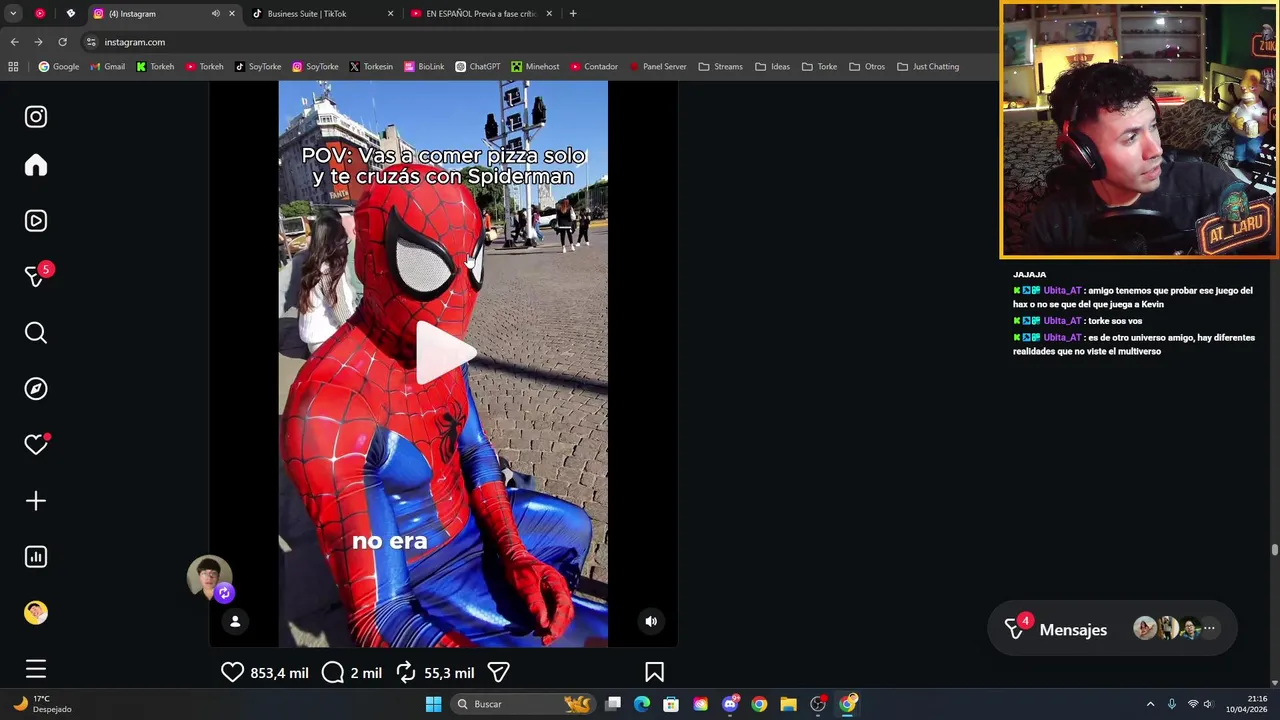This screenshot has width=1280, height=720.
Task: Open the BioLink bookmark
Action: (x=424, y=67)
